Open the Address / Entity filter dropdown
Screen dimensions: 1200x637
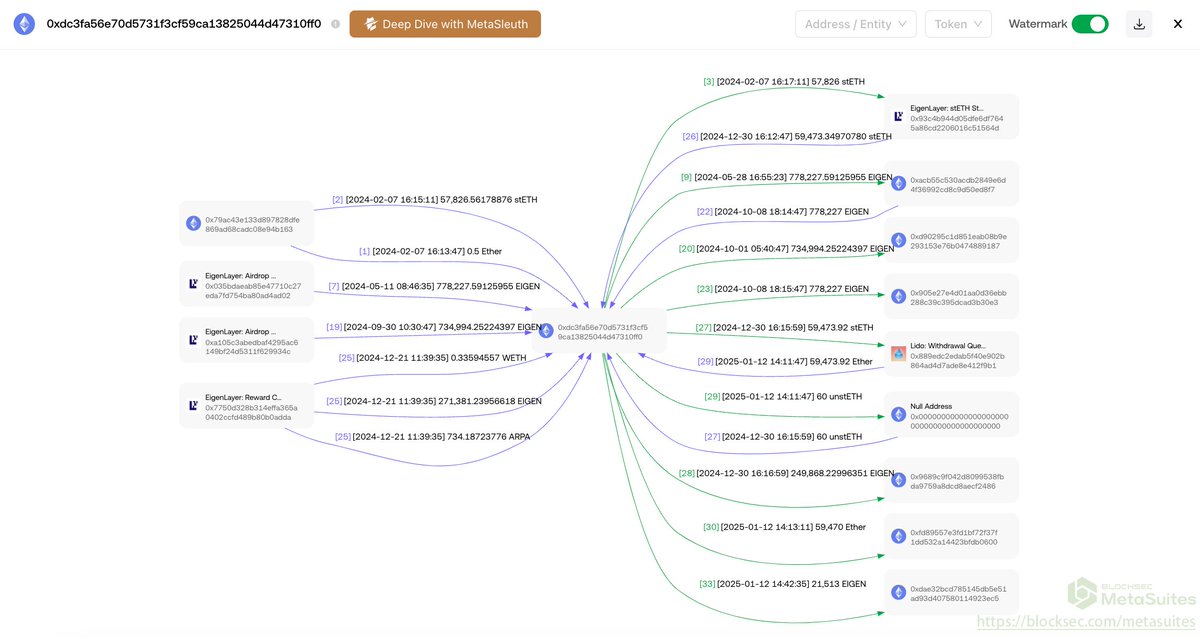856,24
